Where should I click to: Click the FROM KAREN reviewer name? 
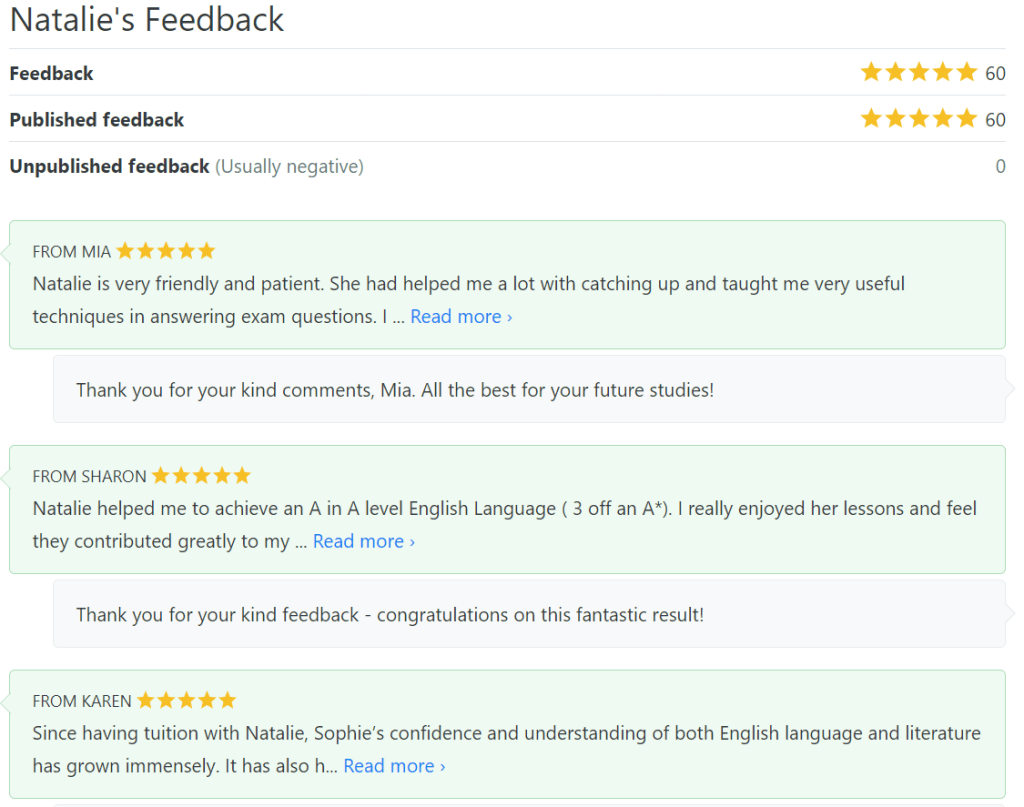(83, 701)
